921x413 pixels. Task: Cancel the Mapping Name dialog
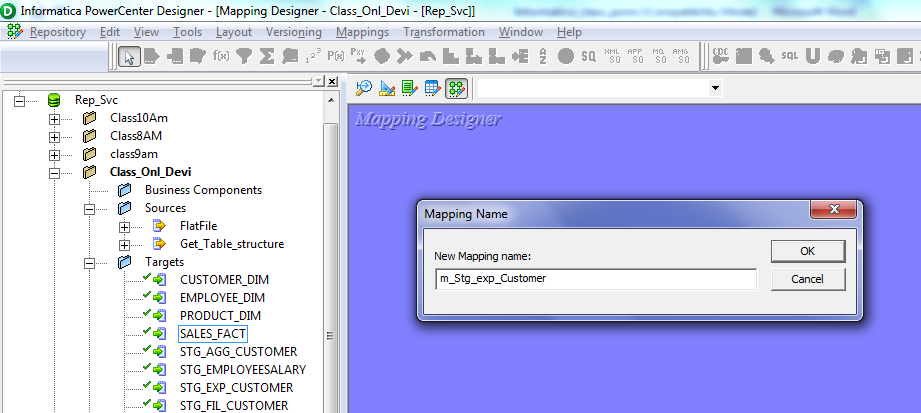point(808,279)
